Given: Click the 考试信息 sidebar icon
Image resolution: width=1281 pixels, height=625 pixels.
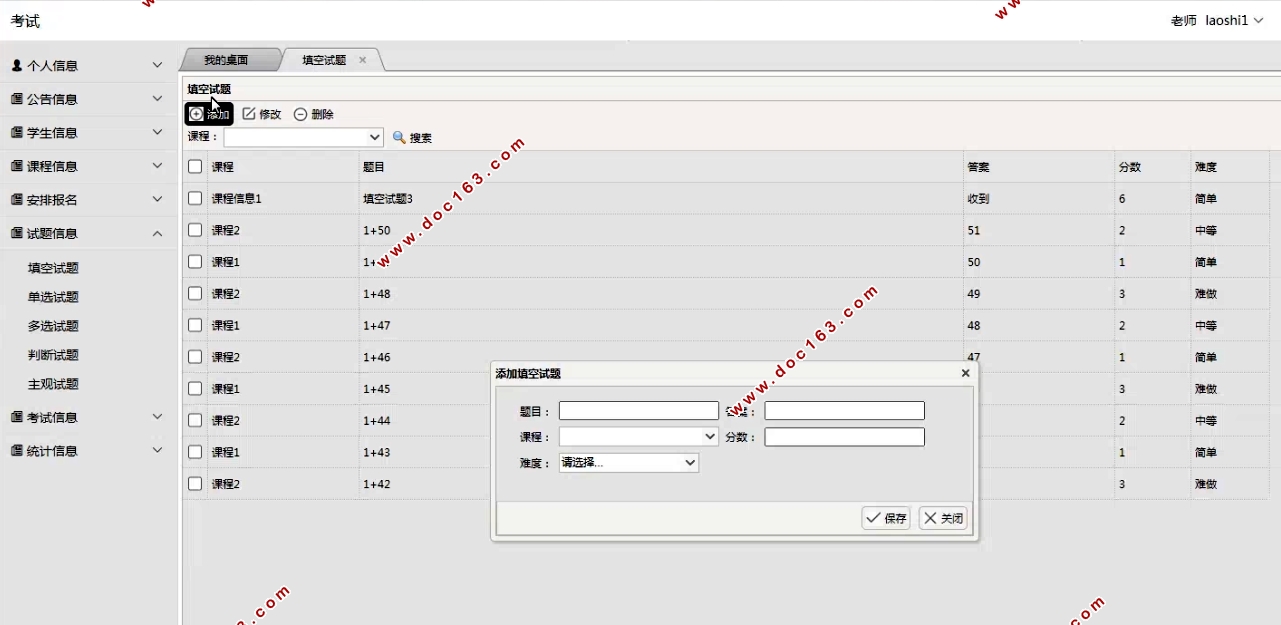Looking at the screenshot, I should tap(17, 417).
